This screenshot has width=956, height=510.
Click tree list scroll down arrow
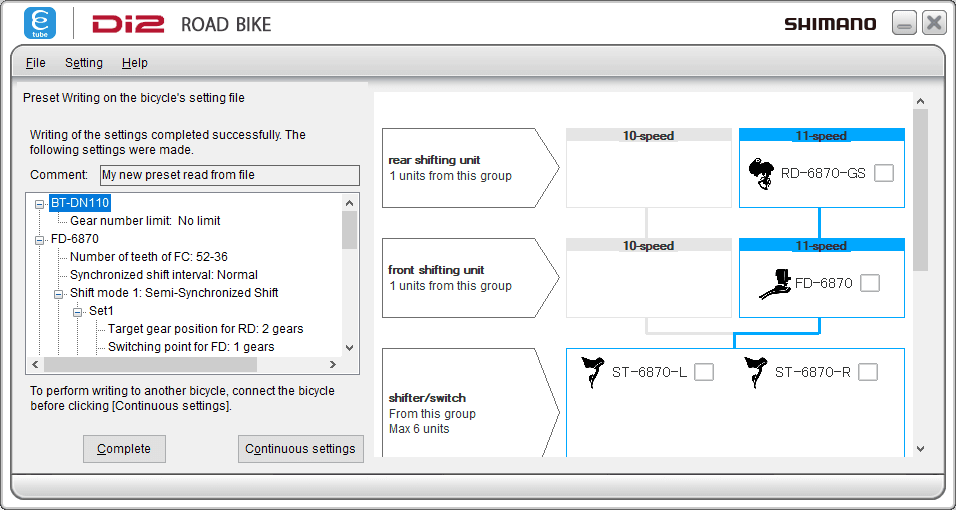point(349,348)
